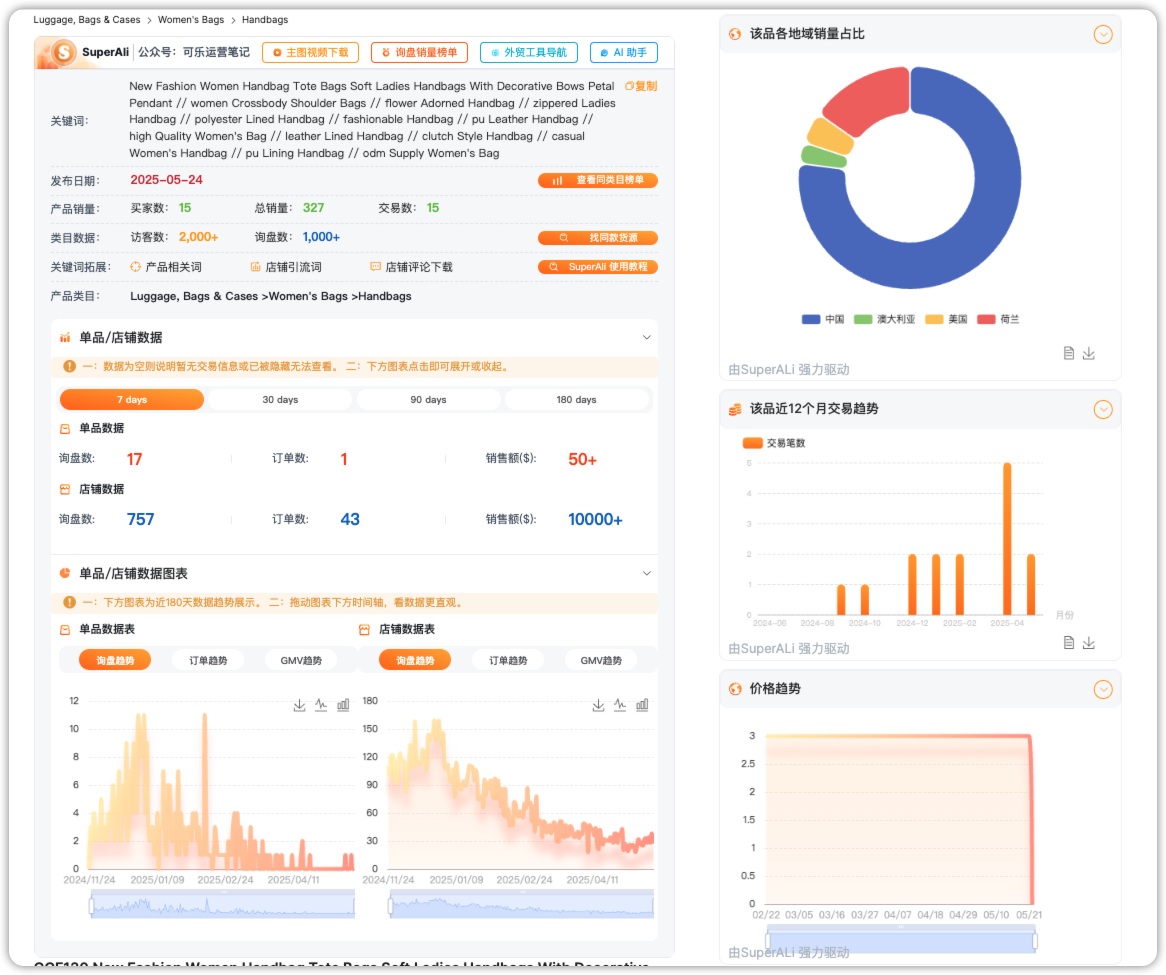Select 询盘趋势 tab in 单品数据表
Viewport: 1166px width, 975px height.
[x=115, y=660]
